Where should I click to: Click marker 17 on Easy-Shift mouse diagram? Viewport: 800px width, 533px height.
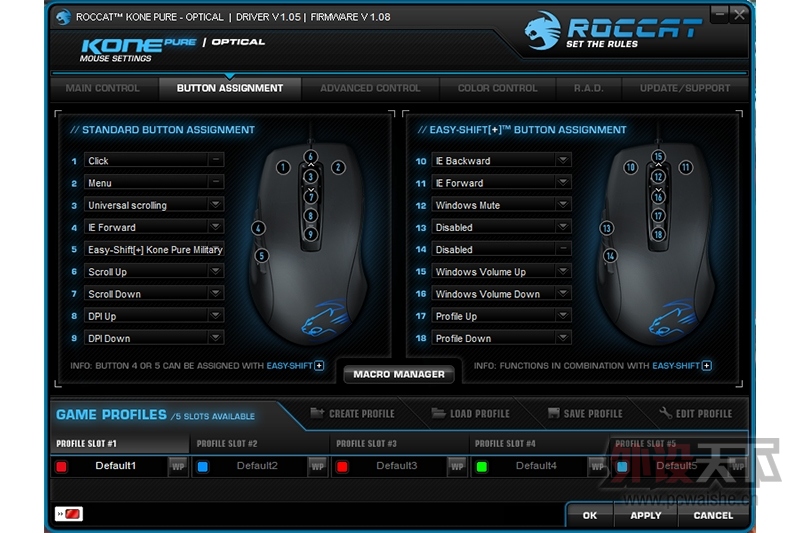[x=658, y=216]
